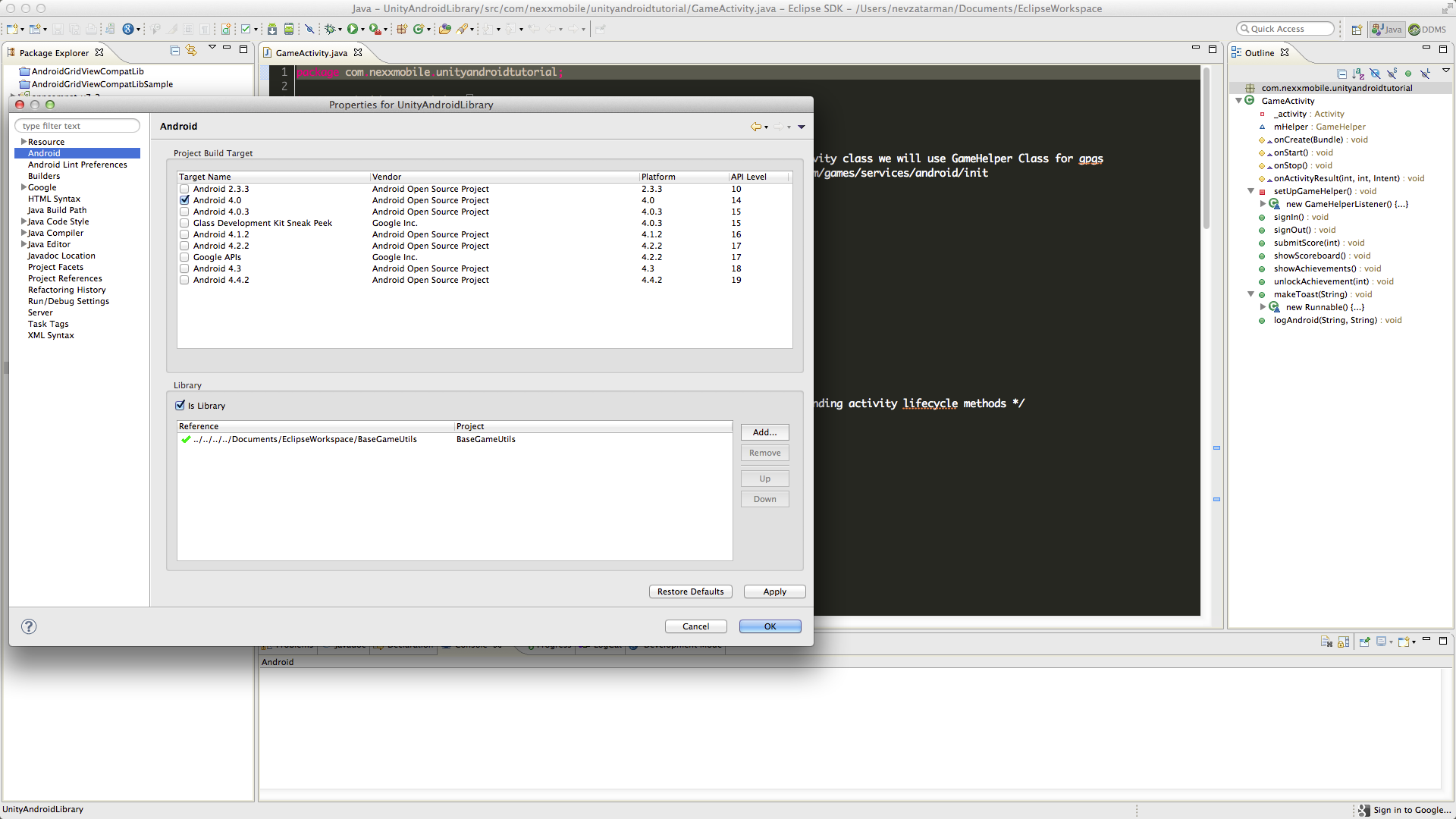Select the GameActivity.java editor tab
This screenshot has height=819, width=1456.
point(311,53)
